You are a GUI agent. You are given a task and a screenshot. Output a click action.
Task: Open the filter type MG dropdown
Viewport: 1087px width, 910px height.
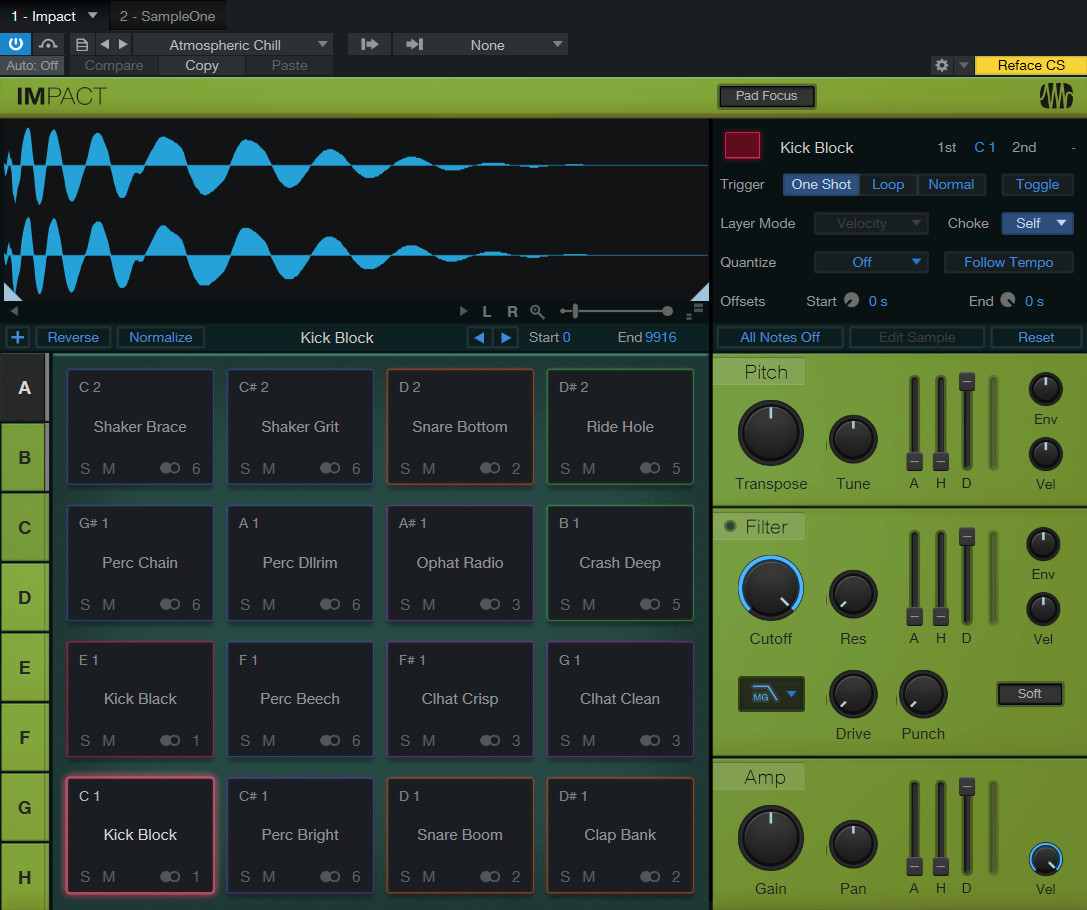pos(771,694)
